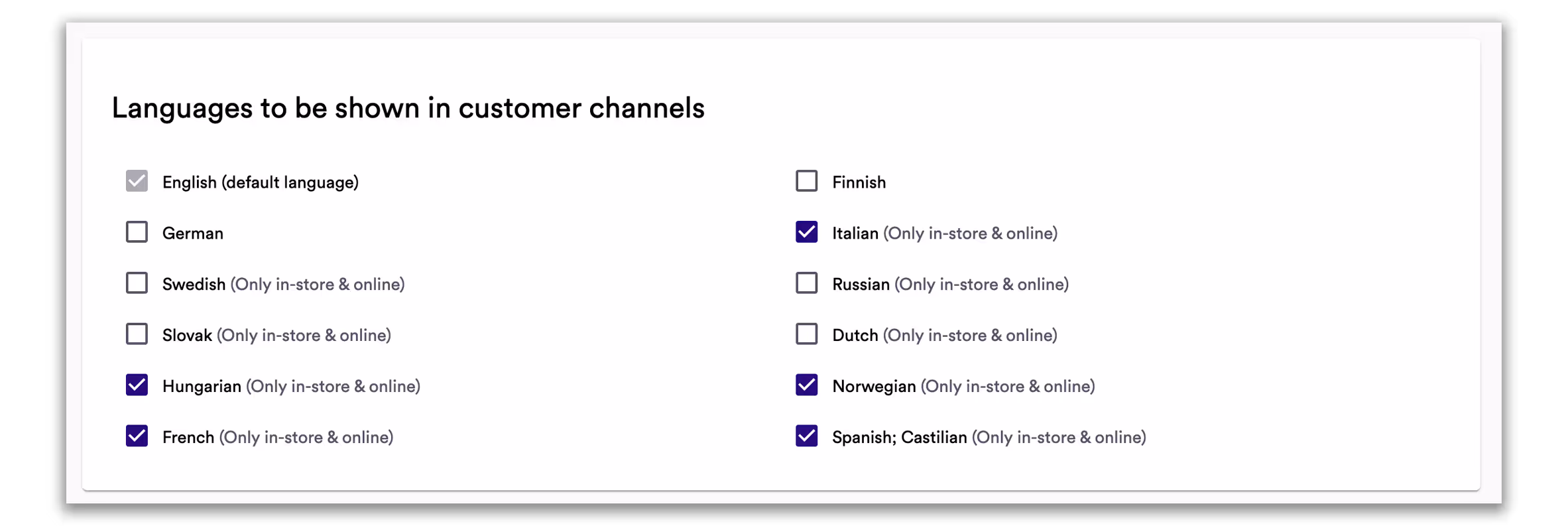Select the Finnish label text
Screen dimensions: 1568x526
point(859,181)
